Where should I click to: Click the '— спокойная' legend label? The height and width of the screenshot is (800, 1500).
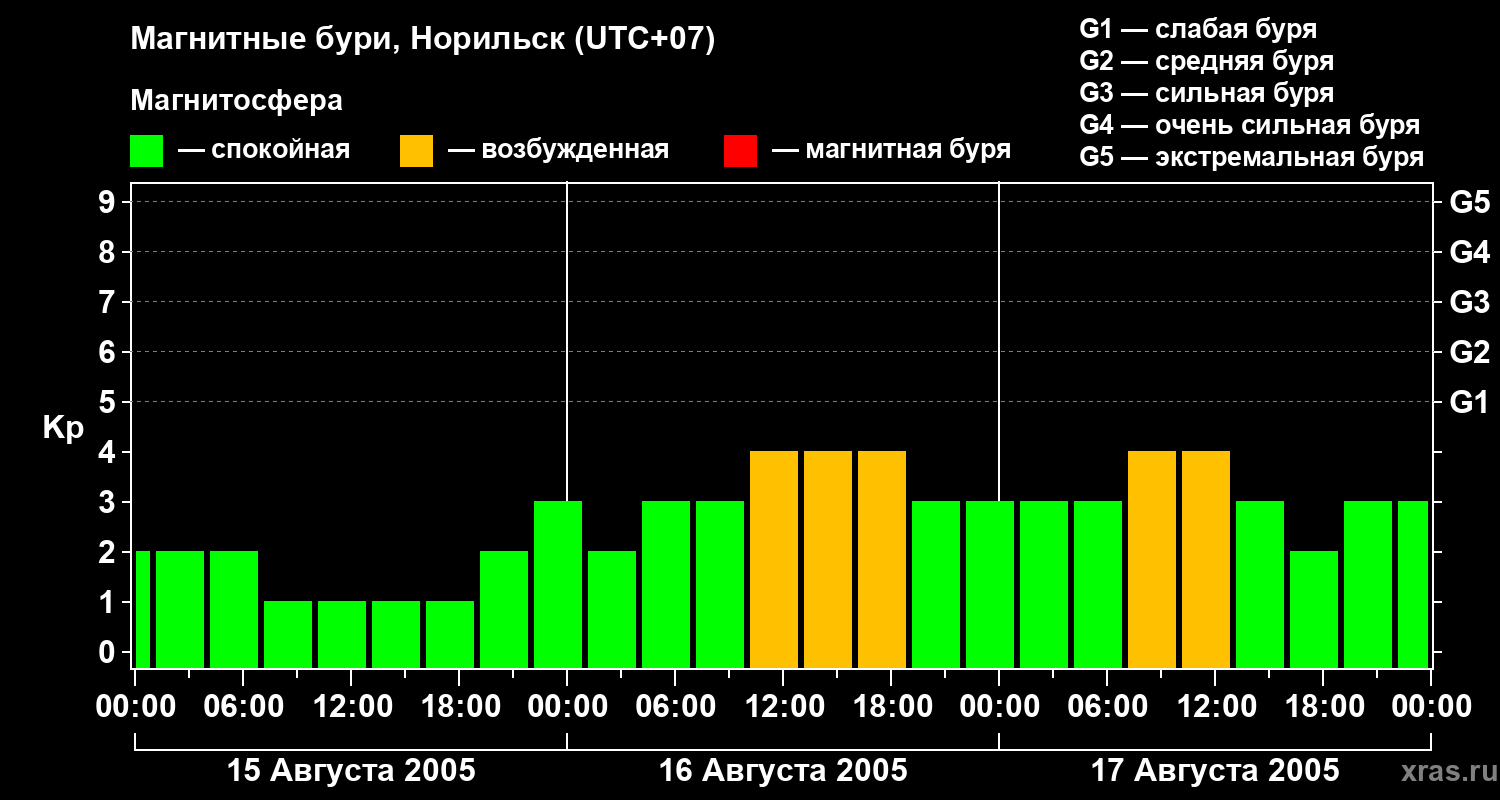click(x=264, y=150)
